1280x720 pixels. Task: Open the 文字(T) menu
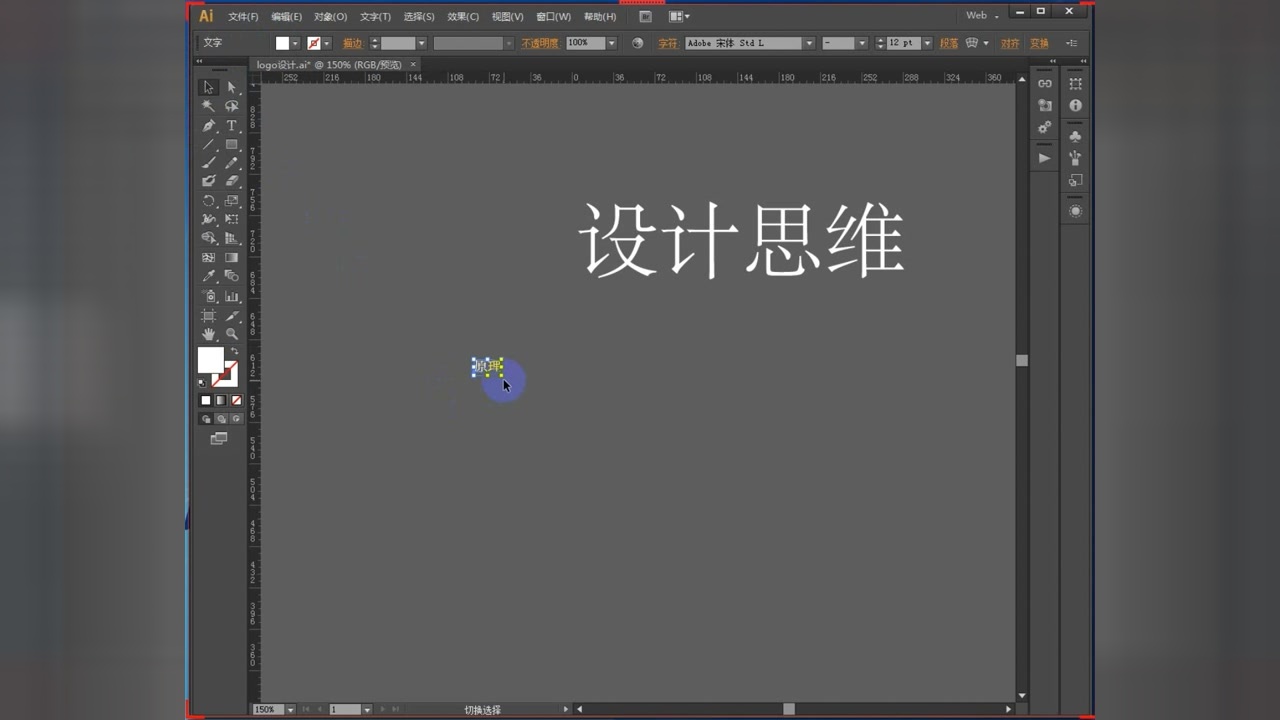click(375, 17)
